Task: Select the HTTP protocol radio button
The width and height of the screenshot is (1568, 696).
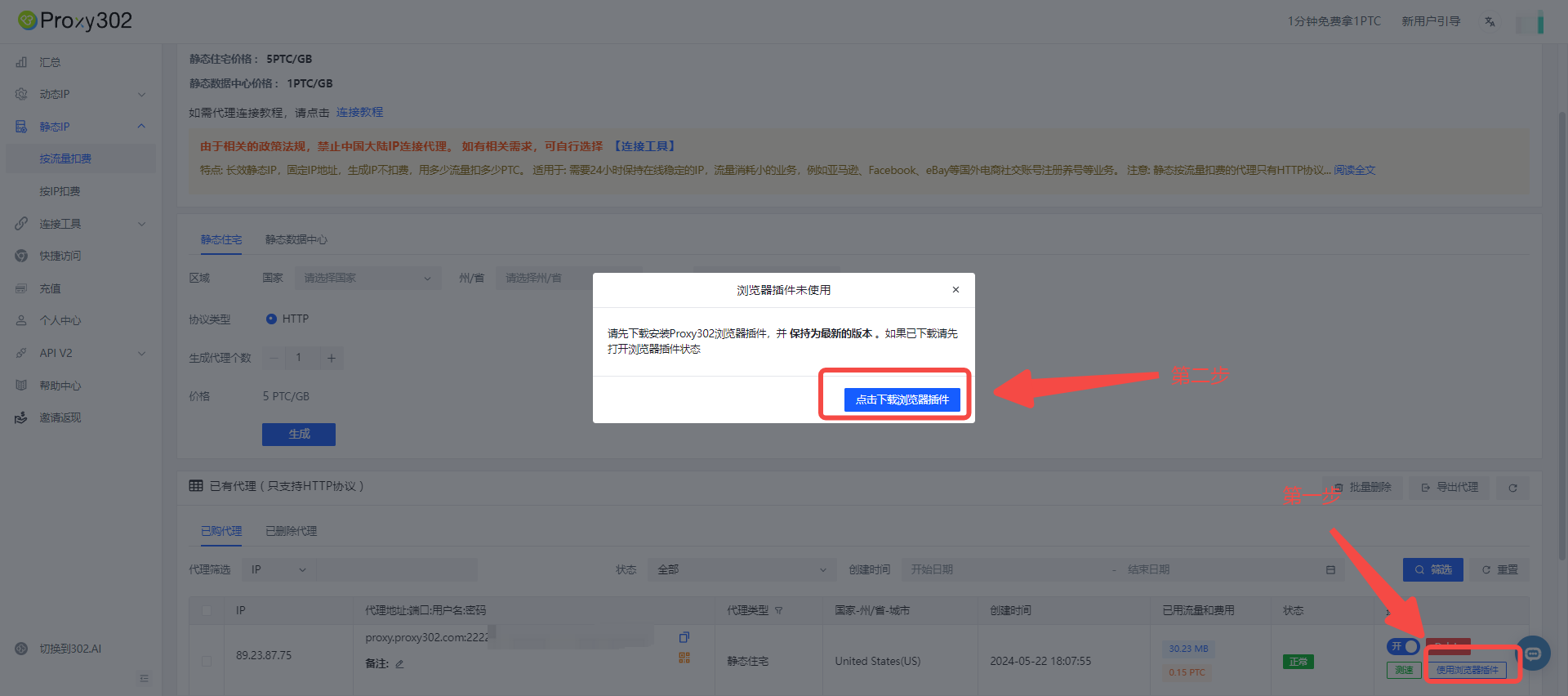Action: point(271,319)
